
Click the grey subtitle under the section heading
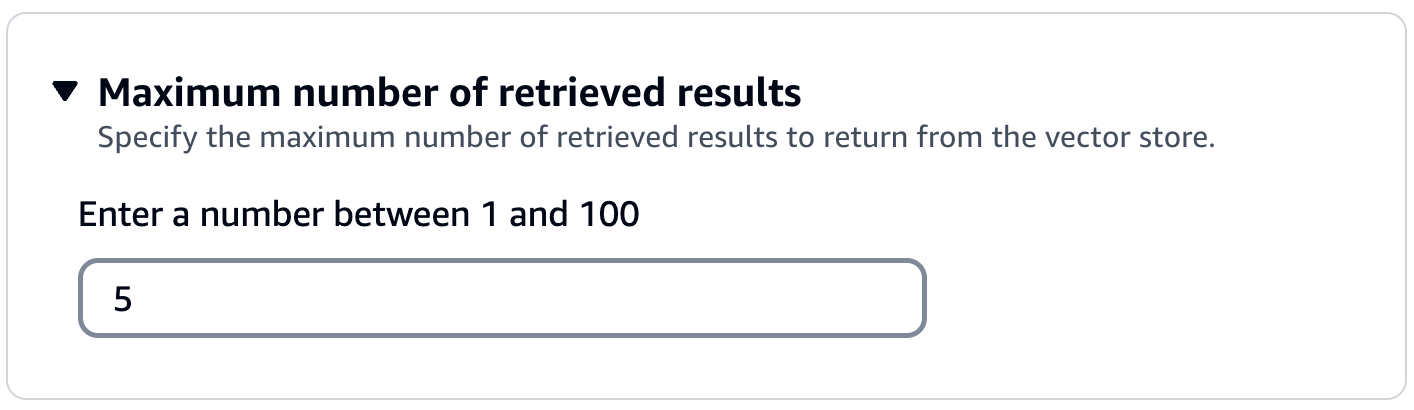point(655,137)
